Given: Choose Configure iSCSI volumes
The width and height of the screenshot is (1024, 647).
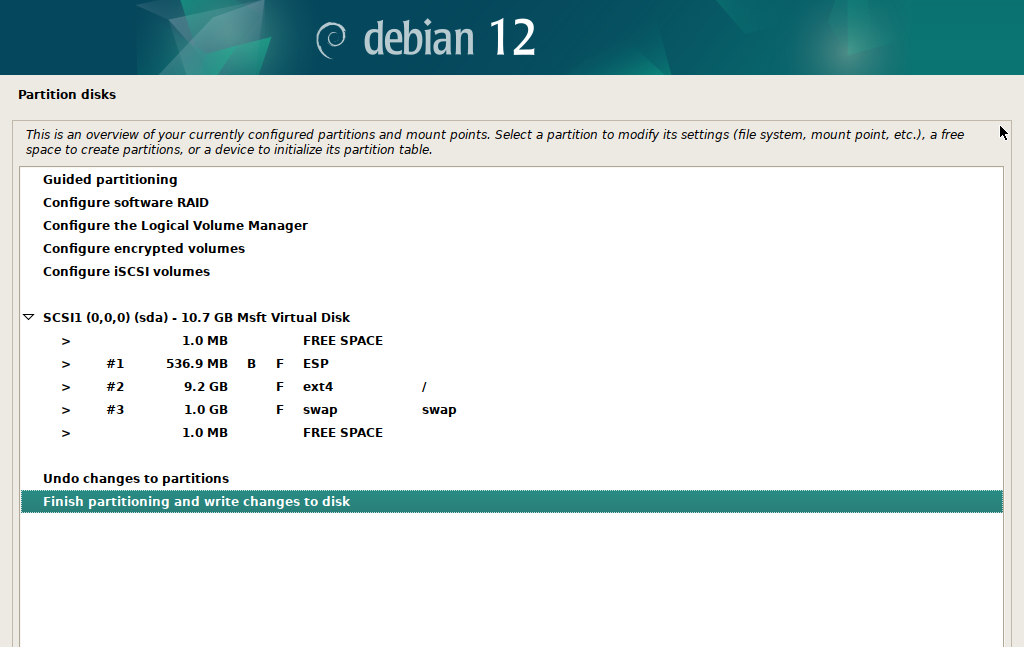Looking at the screenshot, I should 511,272.
